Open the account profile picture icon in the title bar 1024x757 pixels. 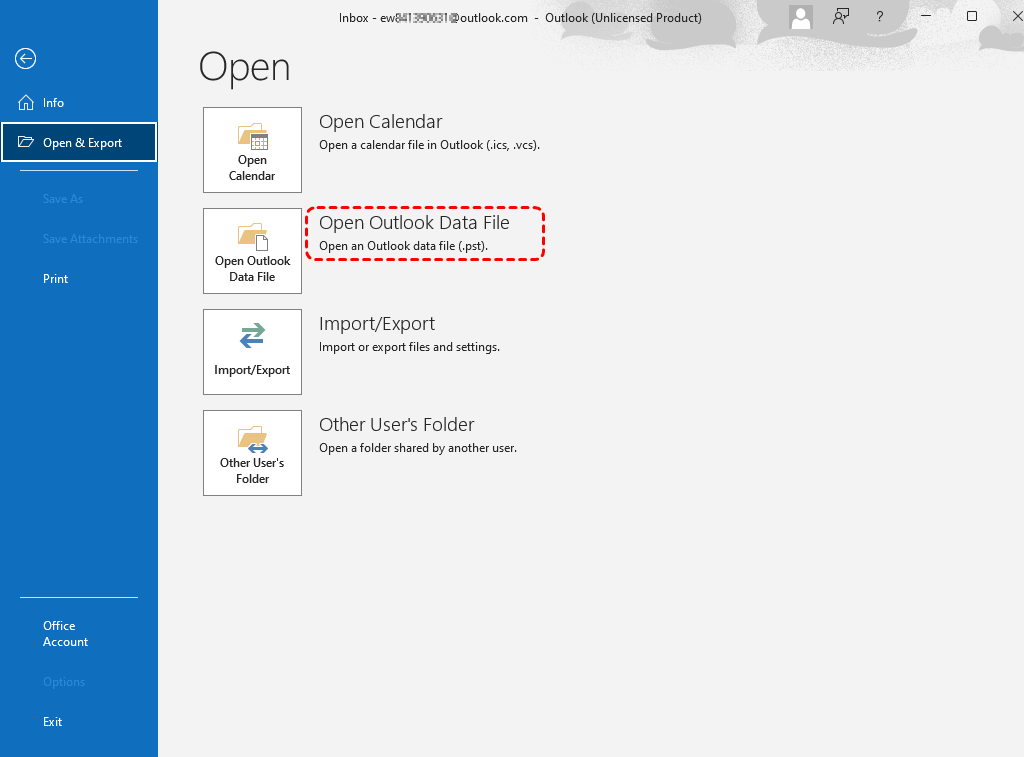[801, 17]
